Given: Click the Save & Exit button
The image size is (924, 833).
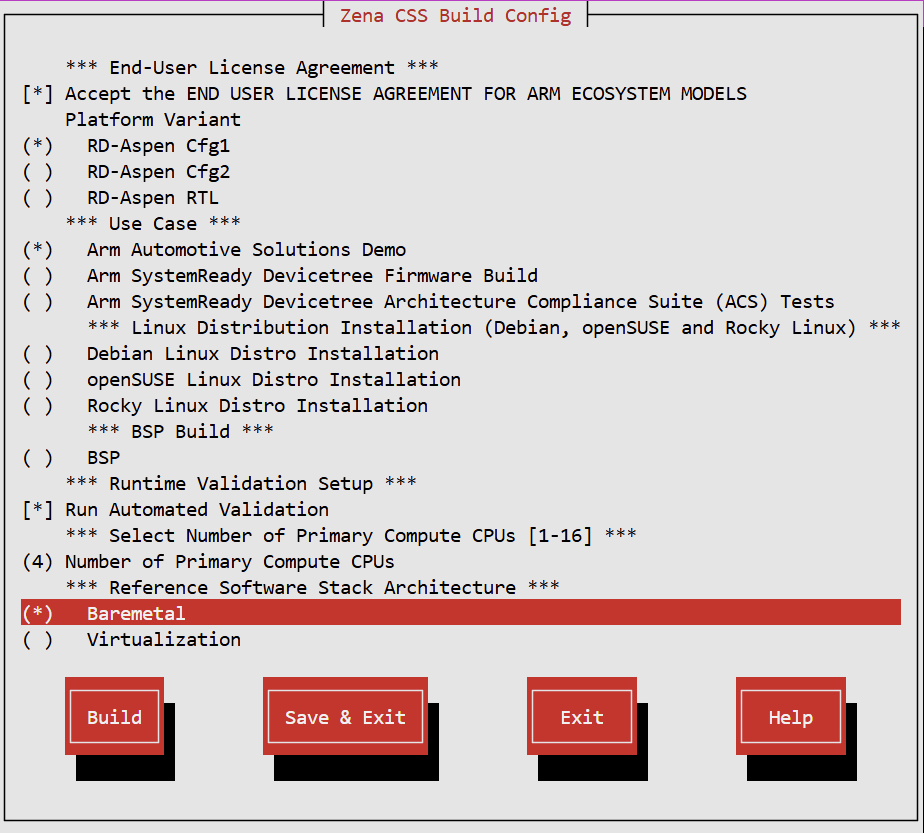Looking at the screenshot, I should coord(345,716).
